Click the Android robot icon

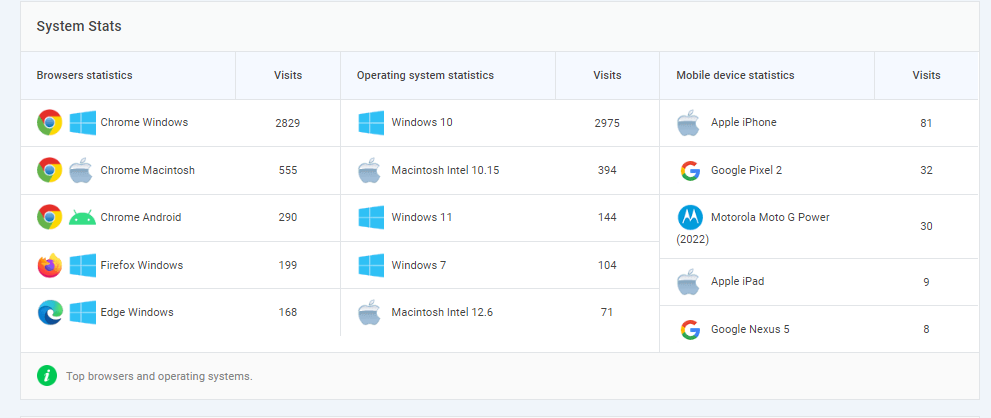[83, 218]
